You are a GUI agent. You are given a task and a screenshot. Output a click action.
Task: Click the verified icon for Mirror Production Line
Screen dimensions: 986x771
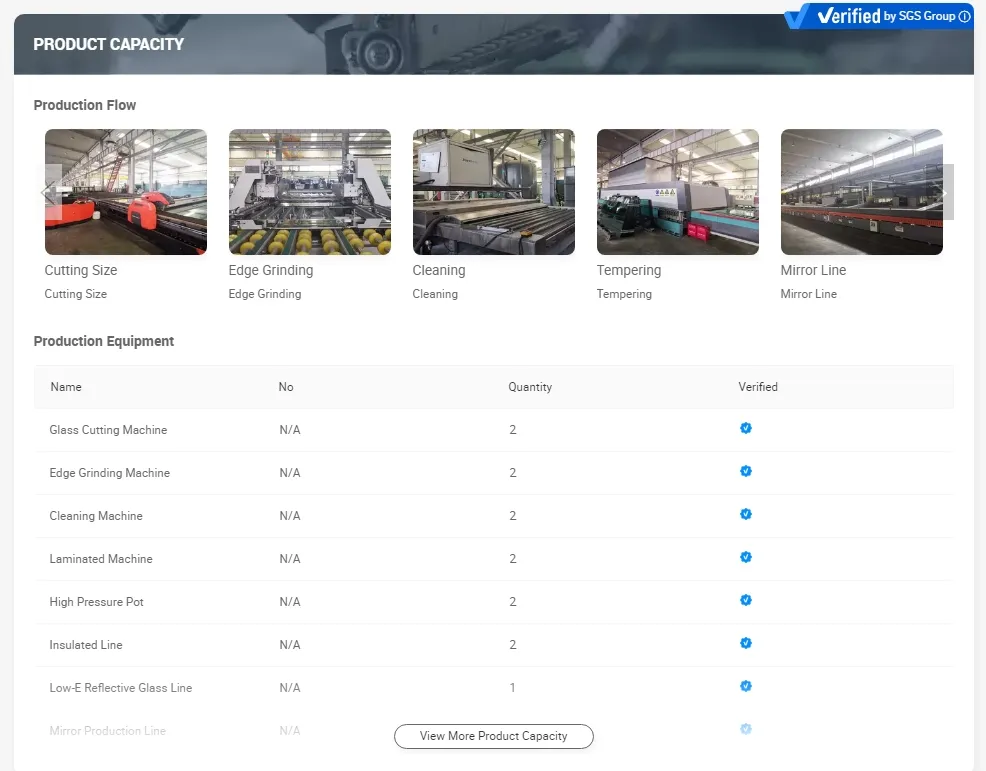coord(746,729)
